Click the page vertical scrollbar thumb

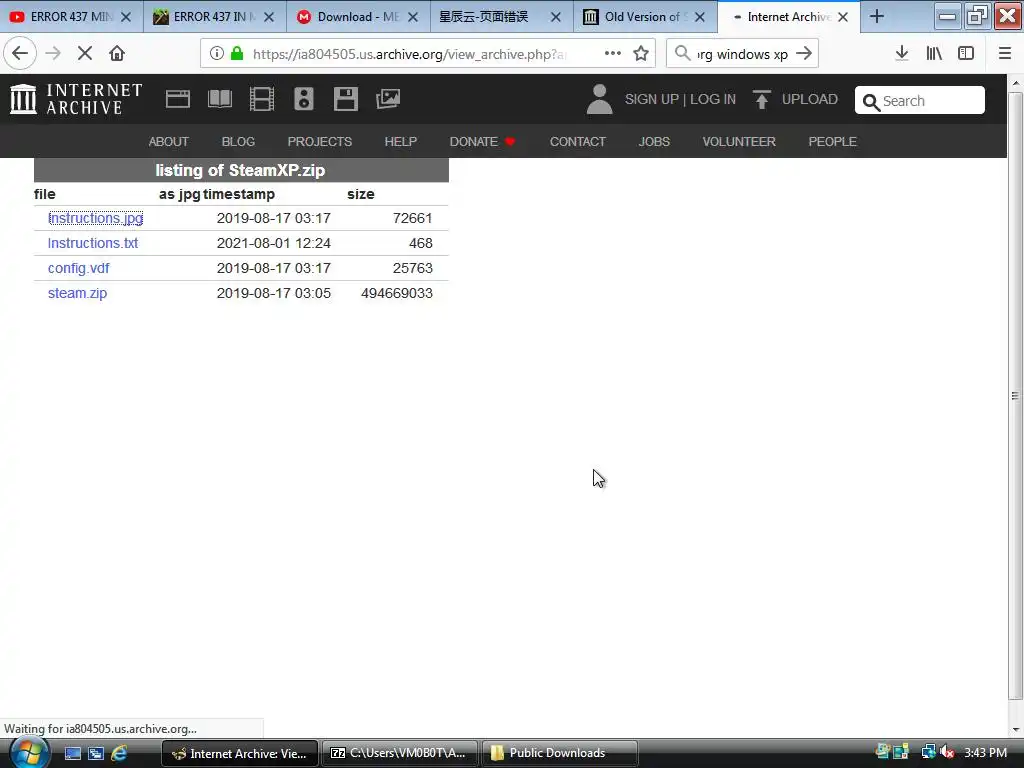click(x=1015, y=396)
